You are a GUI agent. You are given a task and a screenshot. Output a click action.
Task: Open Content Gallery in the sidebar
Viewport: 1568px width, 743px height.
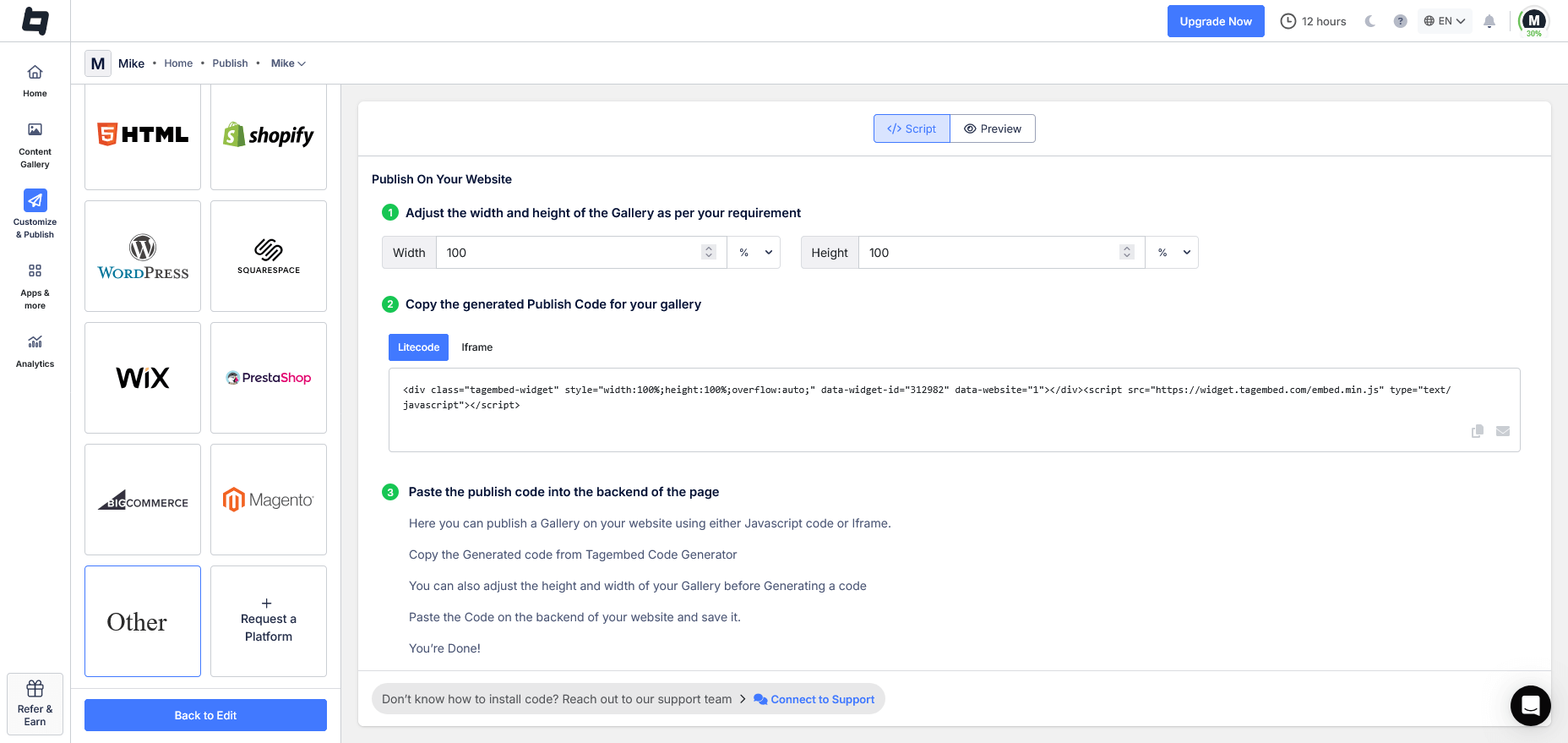[x=35, y=145]
